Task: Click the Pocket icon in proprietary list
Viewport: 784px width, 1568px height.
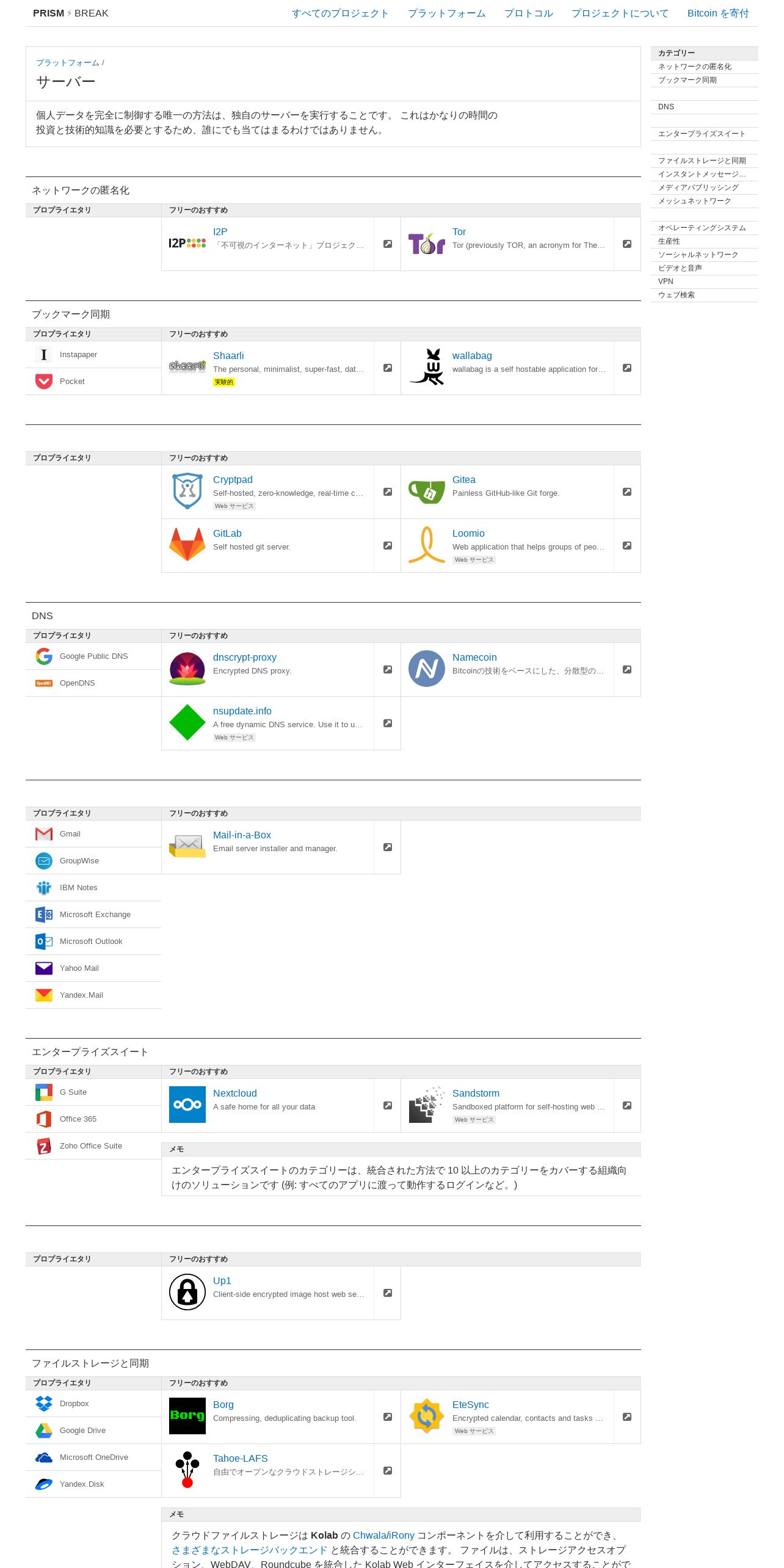Action: tap(44, 382)
